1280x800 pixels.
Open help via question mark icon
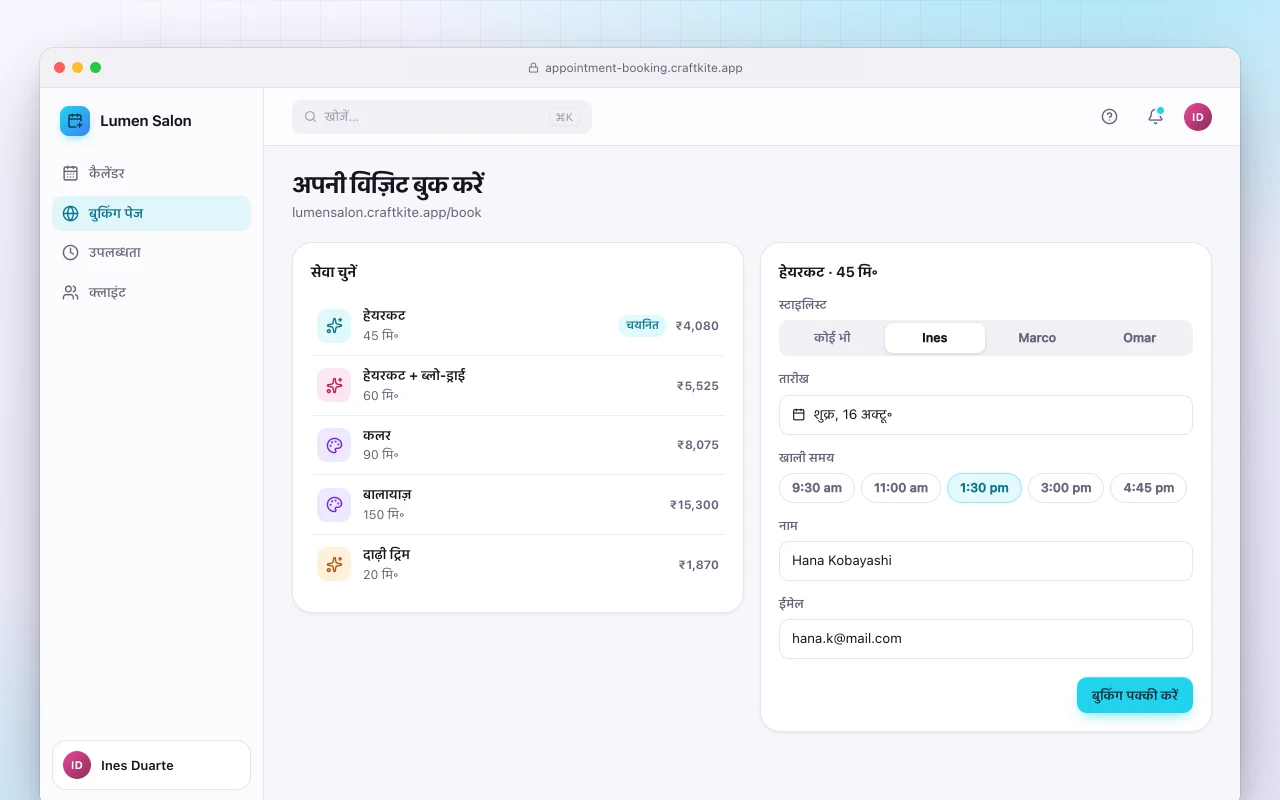click(1109, 117)
